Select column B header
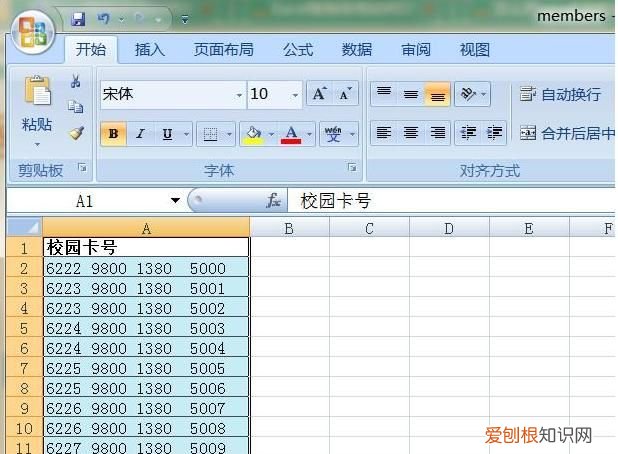Image resolution: width=618 pixels, height=454 pixels. 289,228
